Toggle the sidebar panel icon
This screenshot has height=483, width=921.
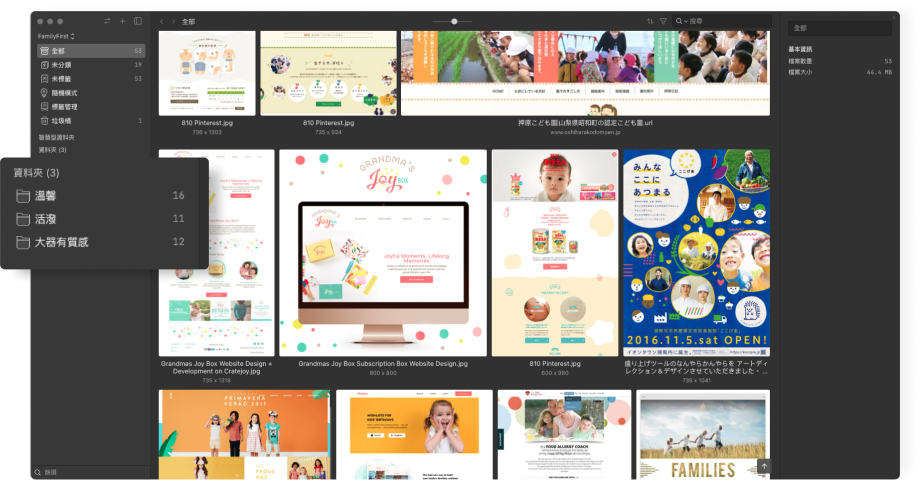pos(138,21)
